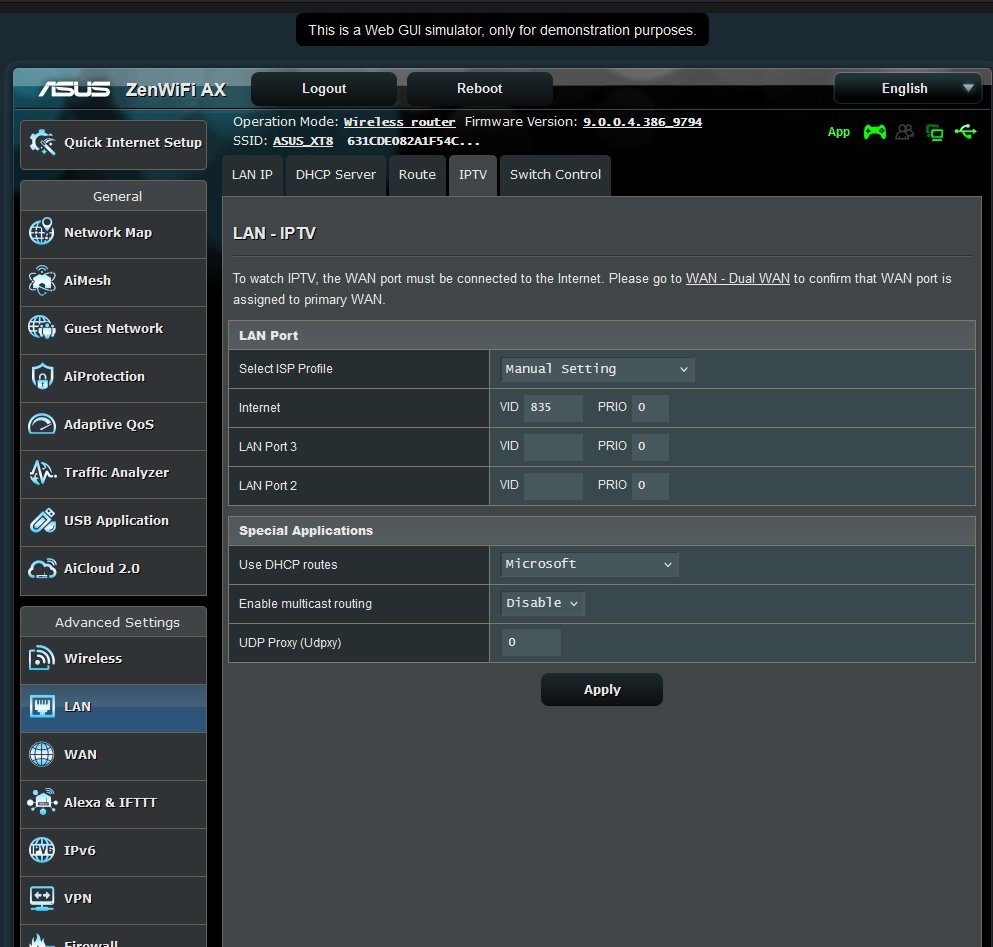Click the green game controller status icon

tap(875, 132)
